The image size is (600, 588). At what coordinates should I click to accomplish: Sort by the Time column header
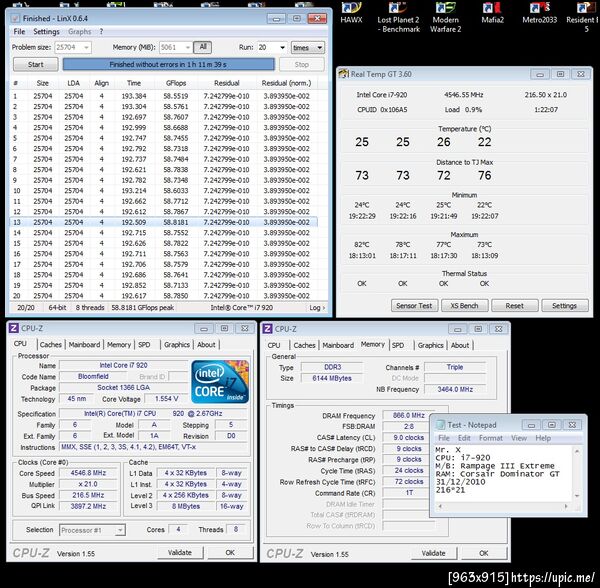(x=134, y=83)
